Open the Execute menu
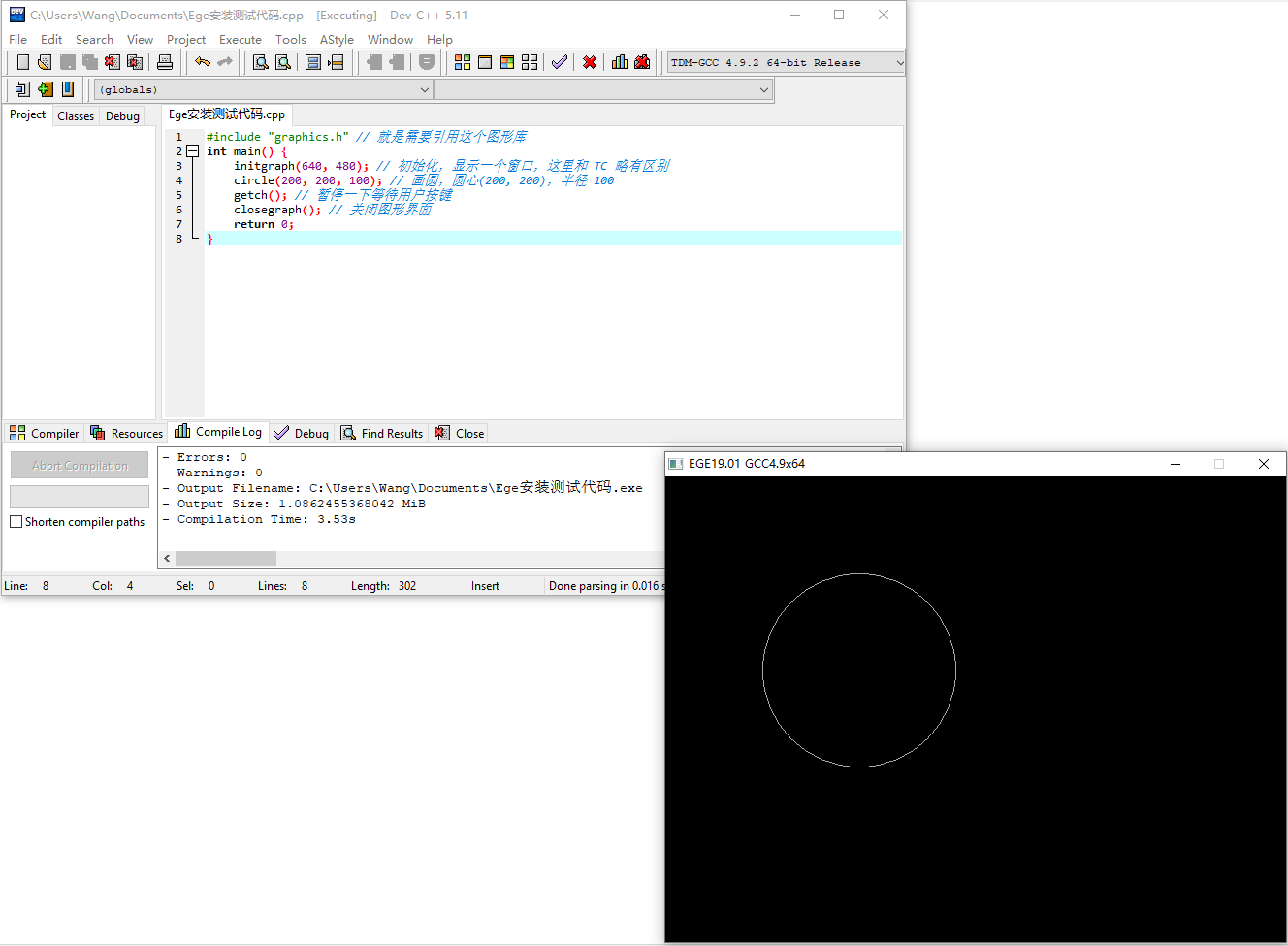The width and height of the screenshot is (1288, 946). (x=240, y=39)
